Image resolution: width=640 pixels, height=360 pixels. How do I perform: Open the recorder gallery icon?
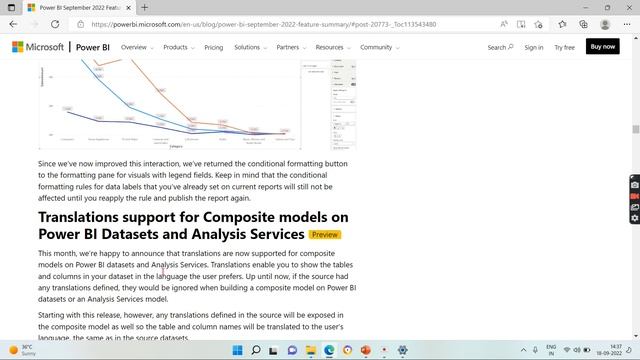click(x=635, y=207)
